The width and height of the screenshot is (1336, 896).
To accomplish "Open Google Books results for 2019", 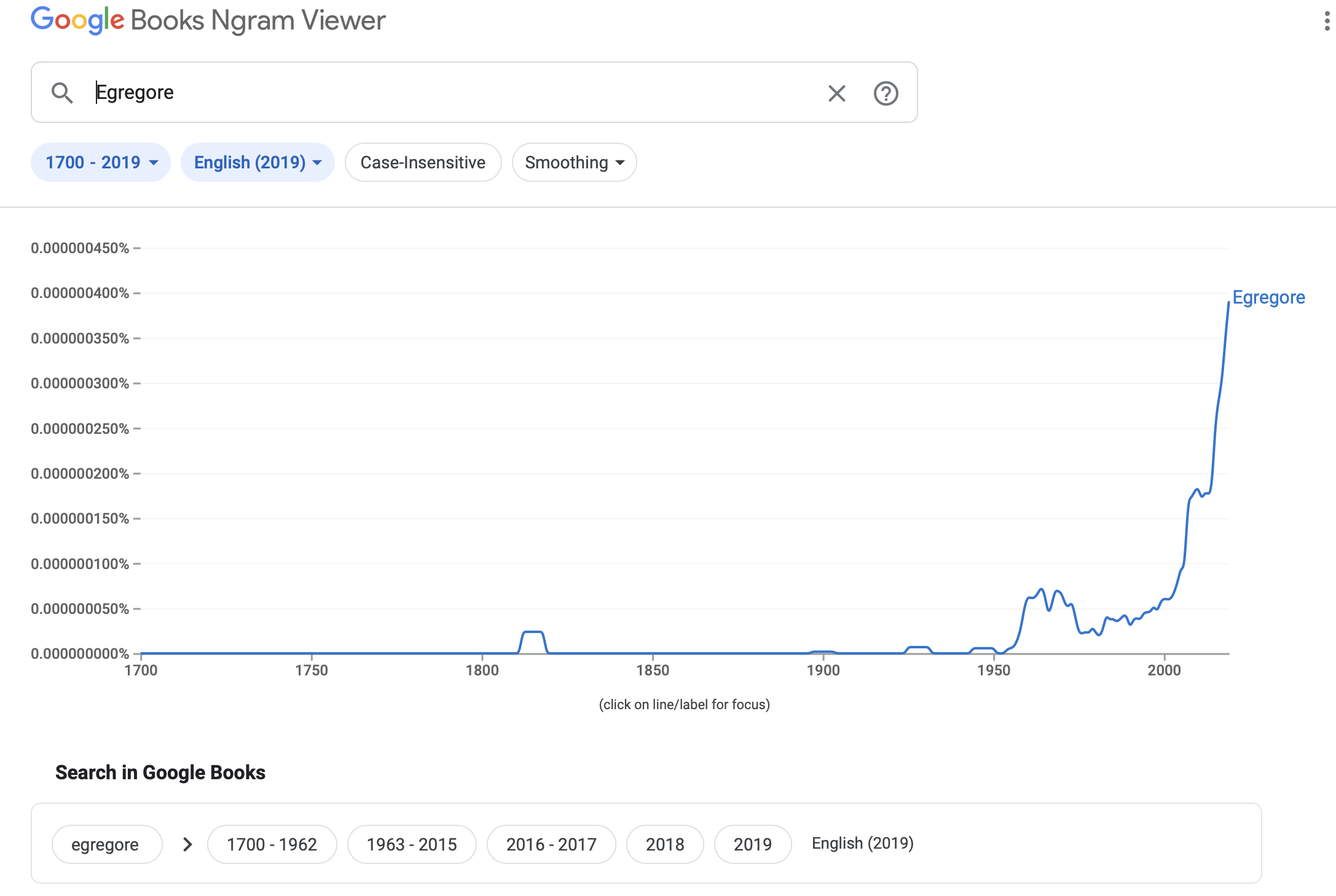I will [x=752, y=844].
